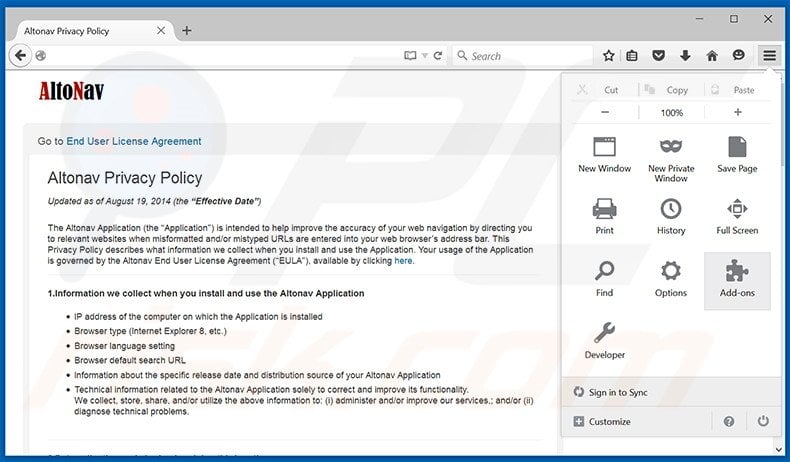Viewport: 790px width, 462px height.
Task: Click 'Browser language setting' bullet text
Action: [124, 346]
